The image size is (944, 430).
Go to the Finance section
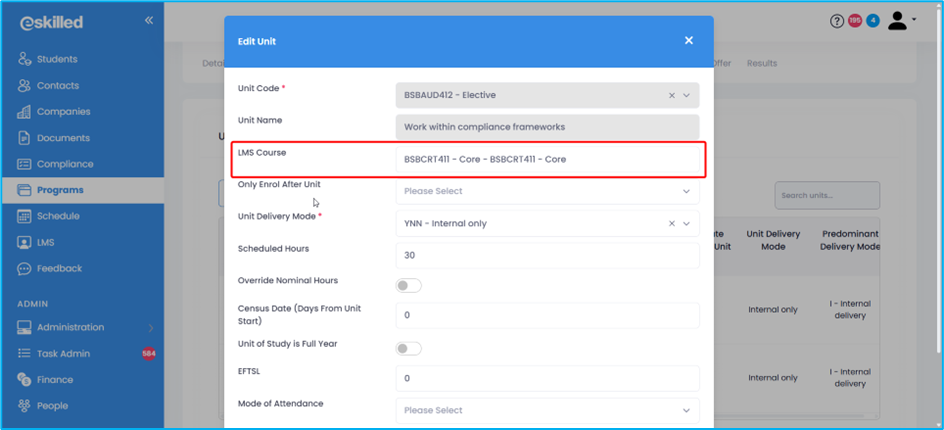(x=55, y=380)
